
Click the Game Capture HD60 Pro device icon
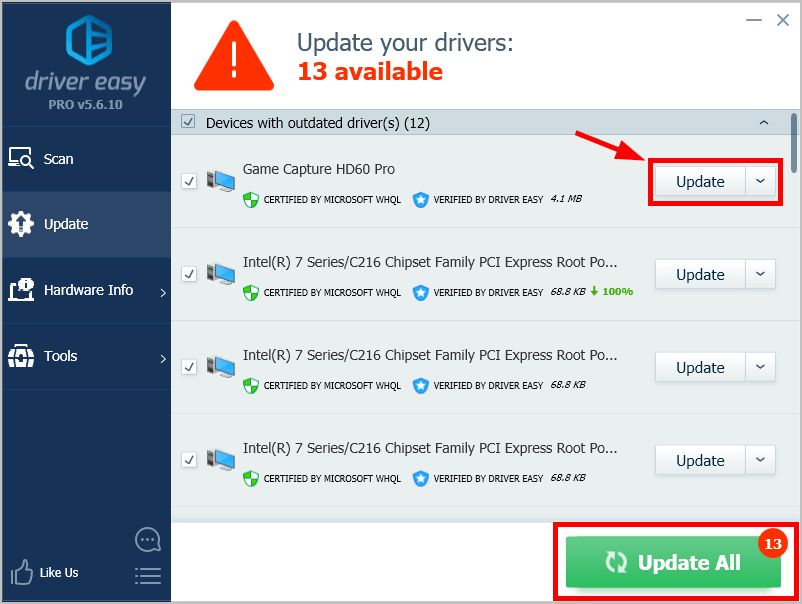coord(221,181)
